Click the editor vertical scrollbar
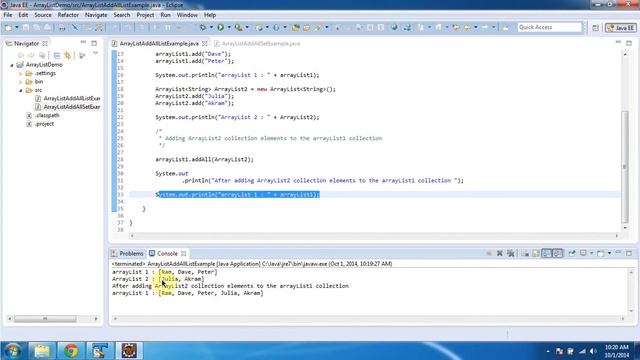Screen dimensions: 640x360 (x=625, y=167)
